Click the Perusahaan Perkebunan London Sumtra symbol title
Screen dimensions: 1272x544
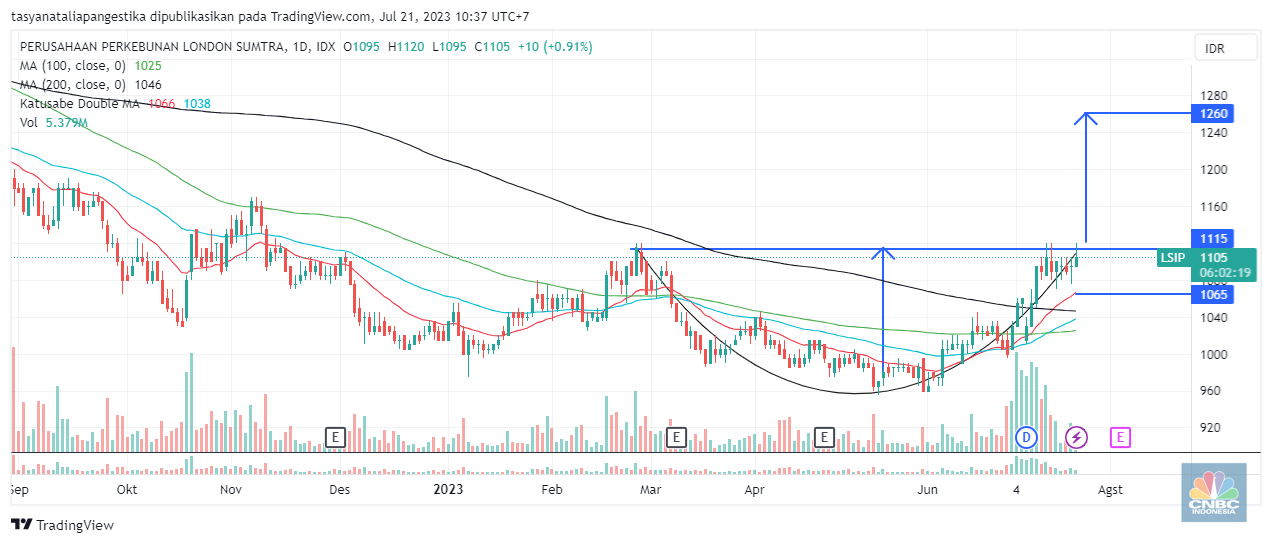coord(150,47)
